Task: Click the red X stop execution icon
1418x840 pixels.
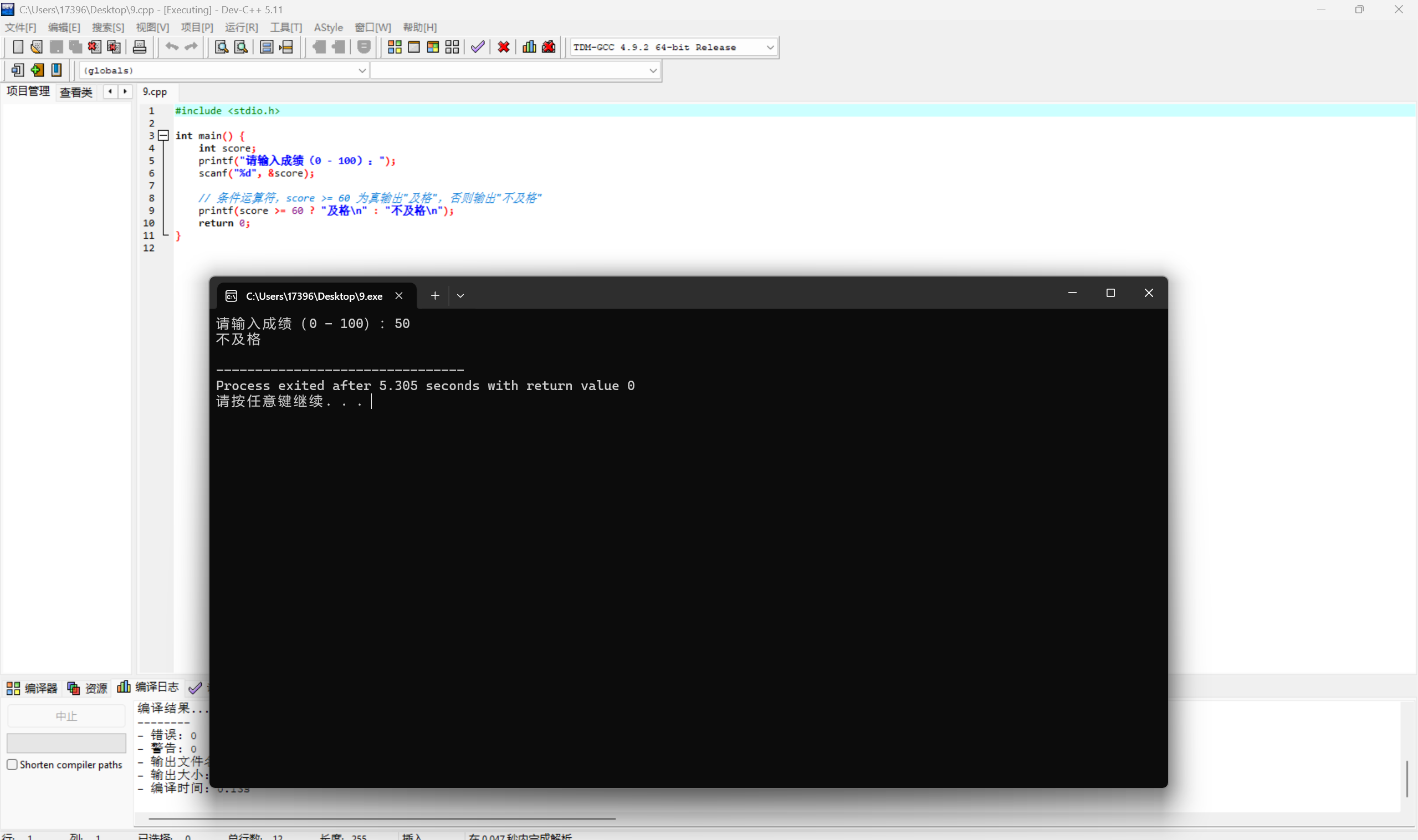Action: coord(503,47)
